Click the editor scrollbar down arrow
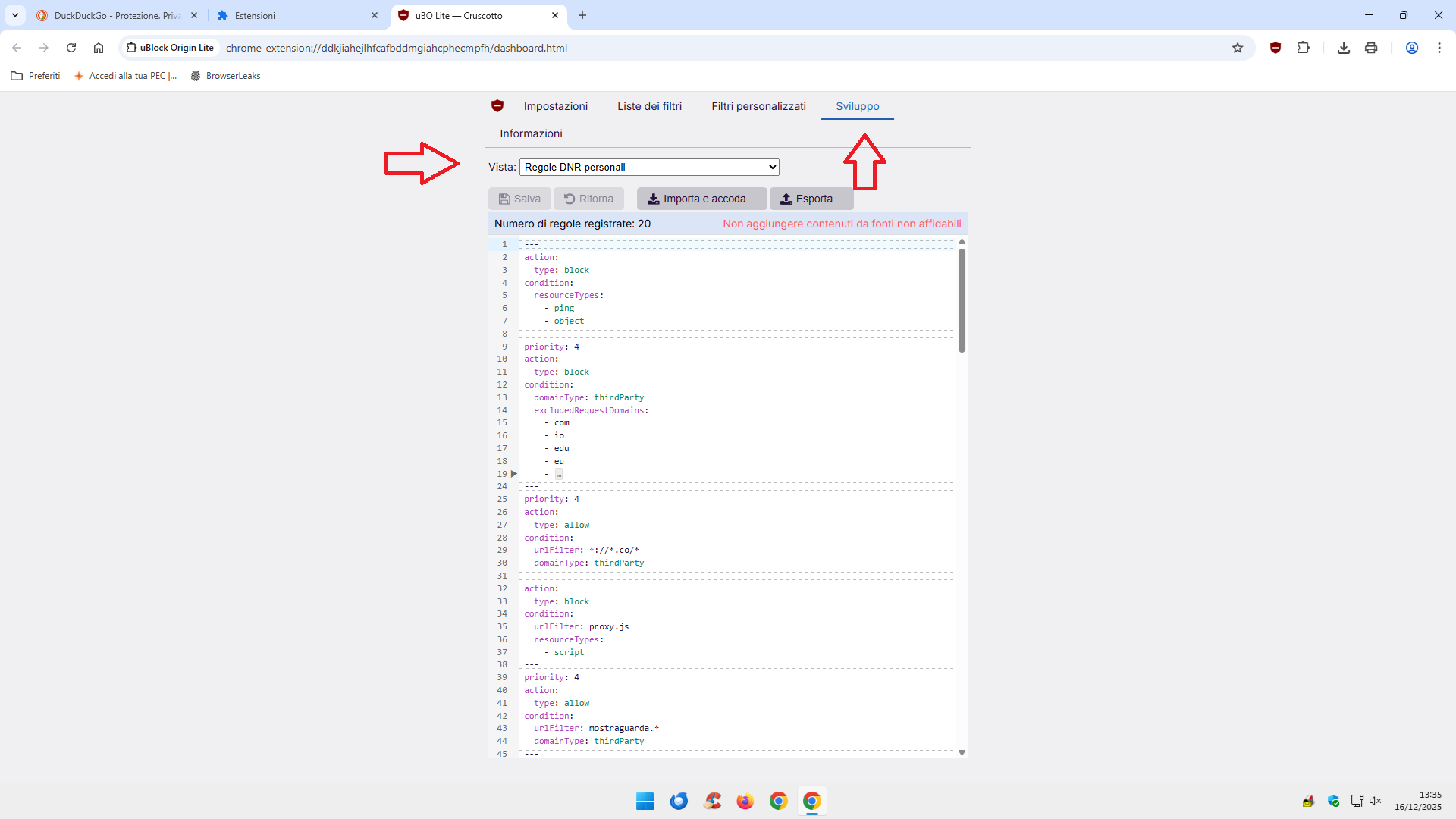Viewport: 1456px width, 819px height. click(962, 752)
